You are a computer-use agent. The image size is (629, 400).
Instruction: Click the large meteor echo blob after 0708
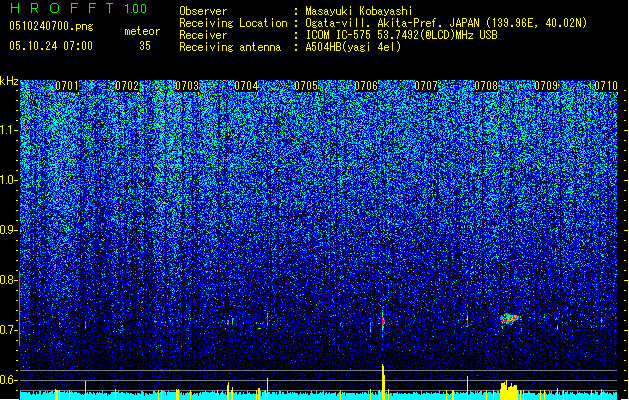click(x=509, y=319)
